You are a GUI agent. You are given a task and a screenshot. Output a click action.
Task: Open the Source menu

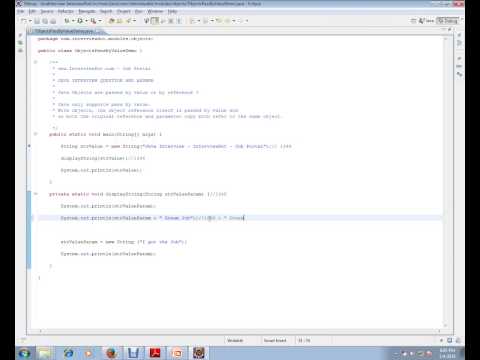click(x=47, y=11)
